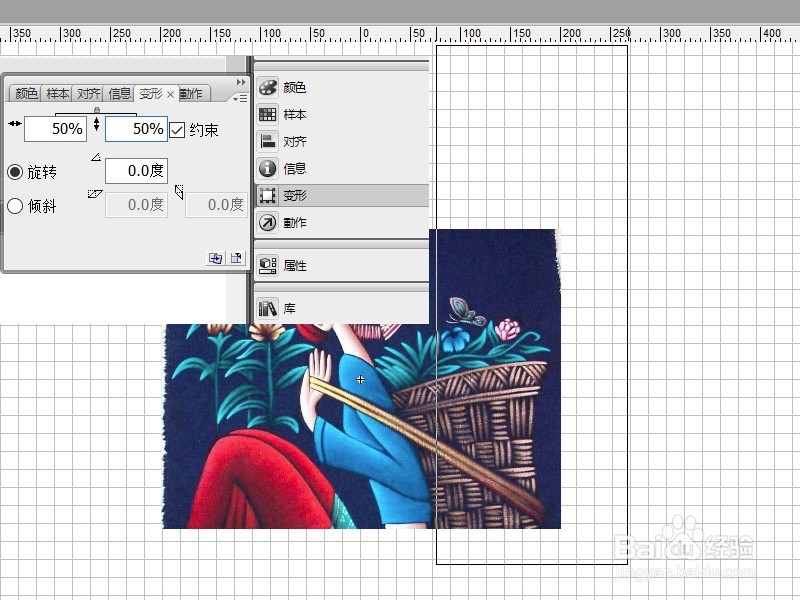
Task: Switch to the 信息 tab
Action: click(x=119, y=93)
